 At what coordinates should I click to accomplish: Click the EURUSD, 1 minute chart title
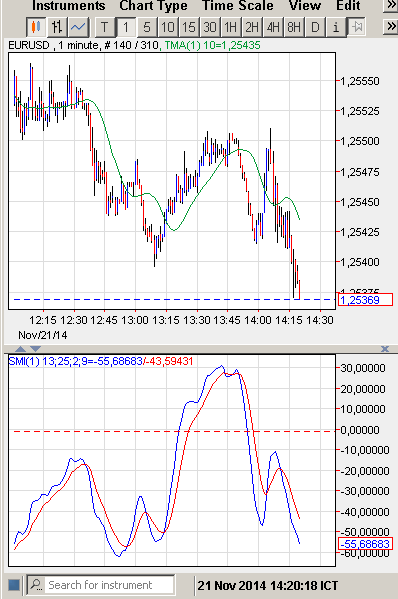tap(53, 45)
